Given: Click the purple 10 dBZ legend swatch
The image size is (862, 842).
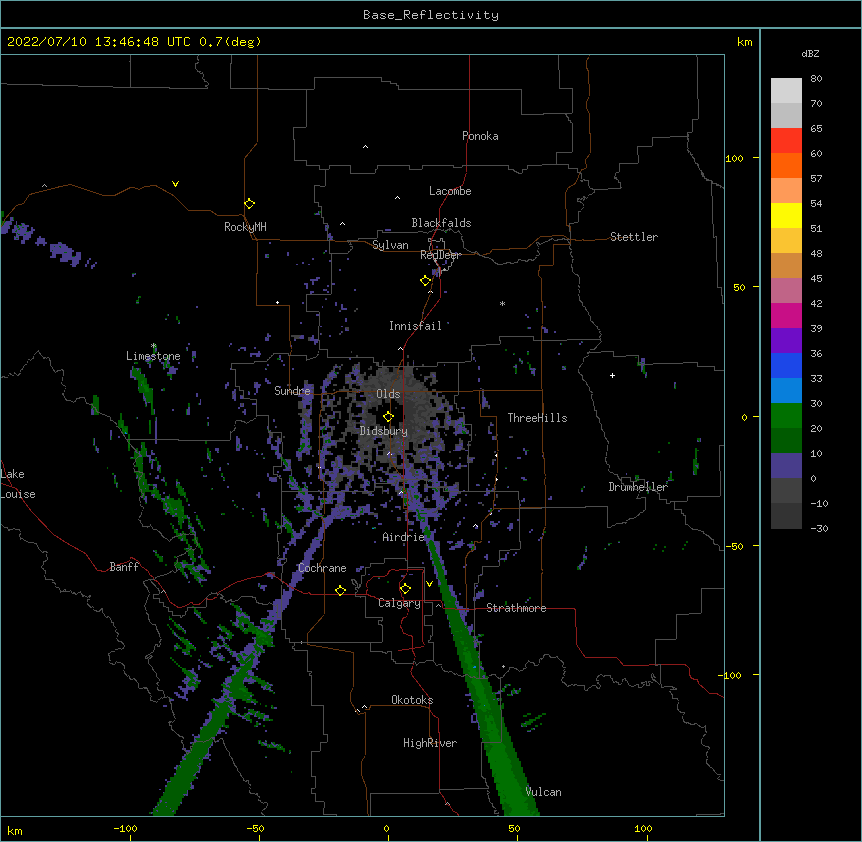Looking at the screenshot, I should tap(786, 466).
